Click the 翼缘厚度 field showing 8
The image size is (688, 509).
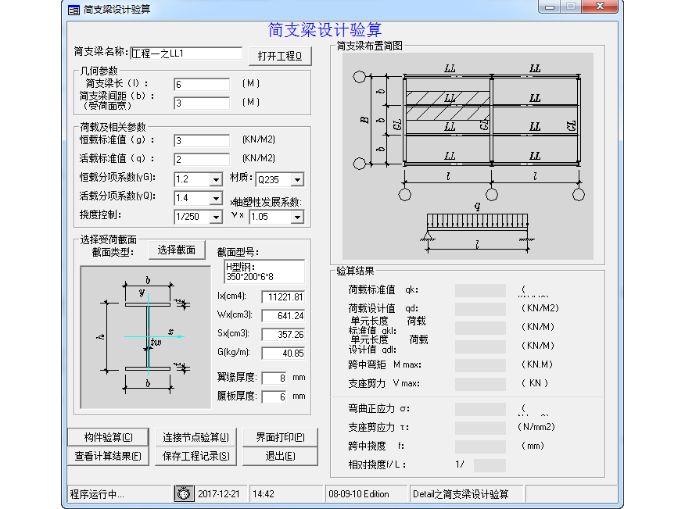click(274, 378)
